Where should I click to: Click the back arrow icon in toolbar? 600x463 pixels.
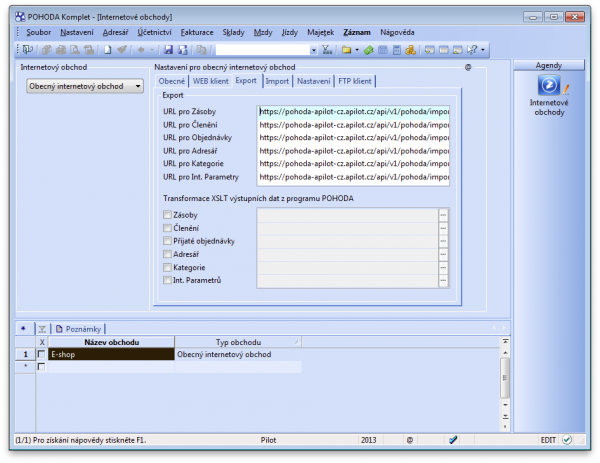pos(140,50)
